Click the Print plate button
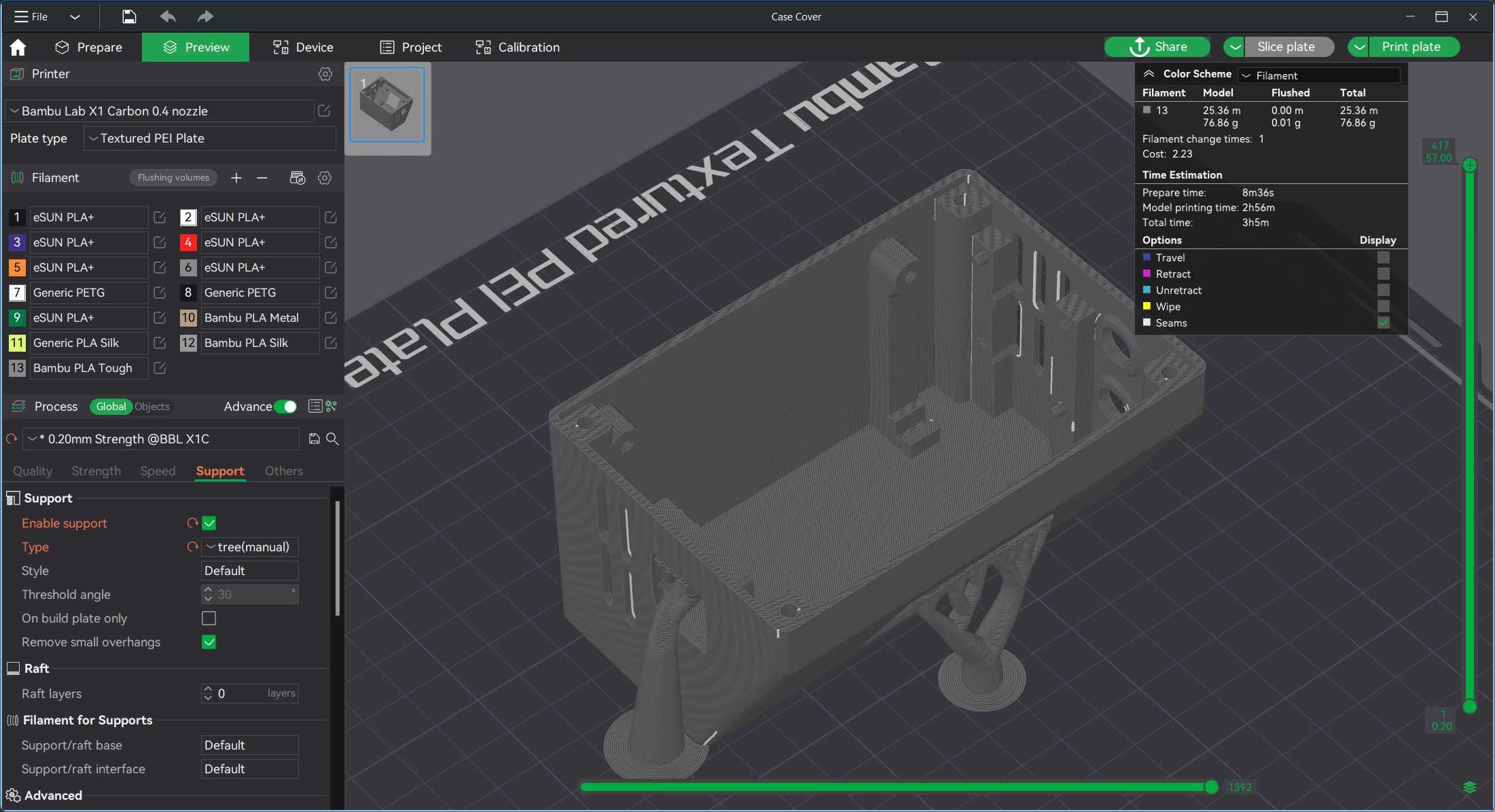This screenshot has height=812, width=1495. point(1413,47)
